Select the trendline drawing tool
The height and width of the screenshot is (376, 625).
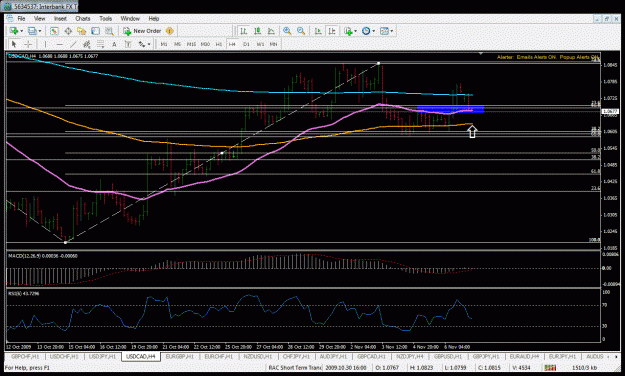tap(73, 44)
